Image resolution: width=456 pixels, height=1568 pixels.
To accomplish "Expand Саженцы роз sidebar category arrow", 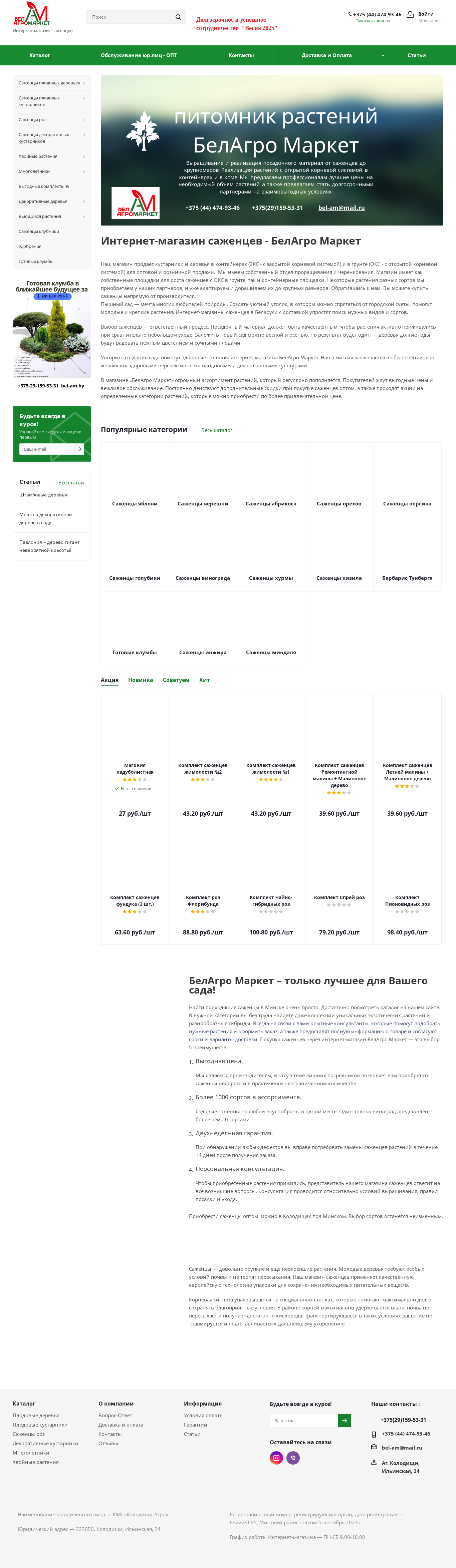I will tap(84, 120).
